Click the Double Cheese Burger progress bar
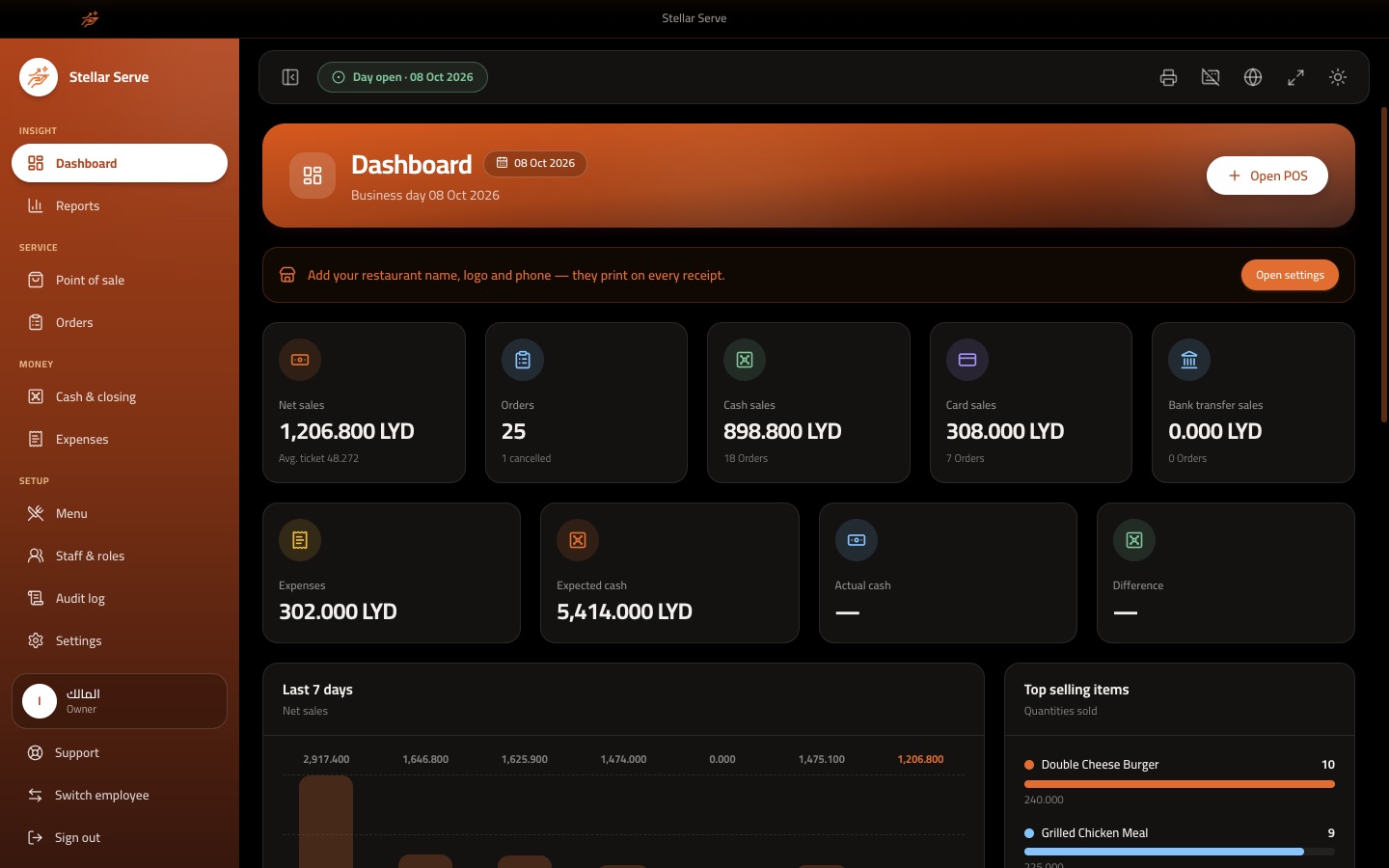This screenshot has width=1389, height=868. tap(1180, 784)
